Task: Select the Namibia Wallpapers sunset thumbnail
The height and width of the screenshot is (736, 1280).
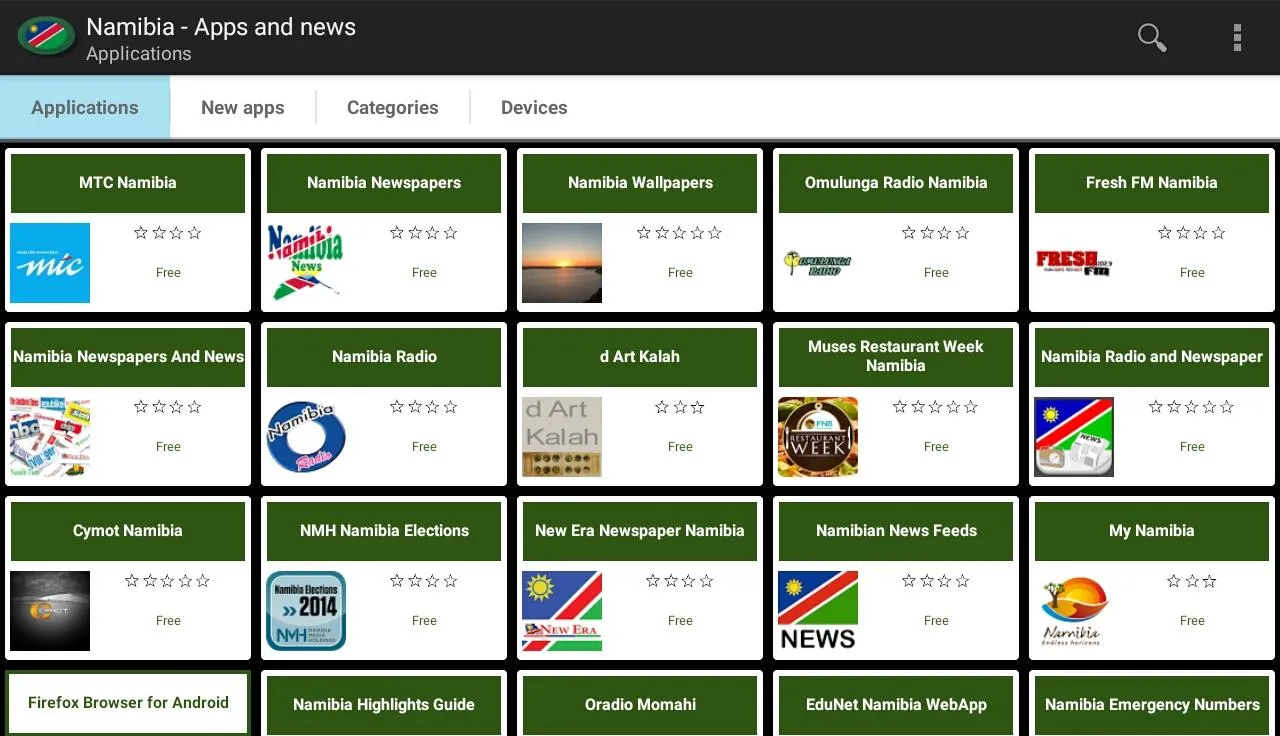Action: coord(562,263)
